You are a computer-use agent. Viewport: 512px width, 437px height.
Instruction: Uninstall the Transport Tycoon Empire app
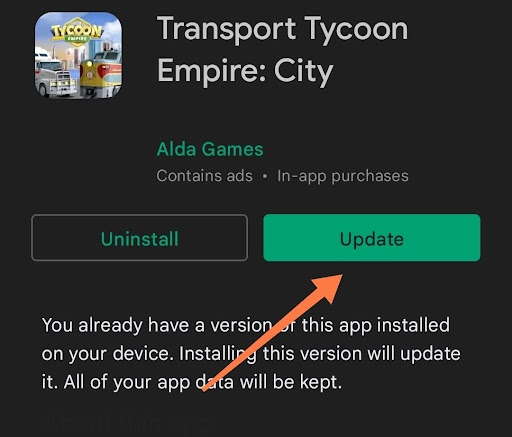click(x=139, y=238)
